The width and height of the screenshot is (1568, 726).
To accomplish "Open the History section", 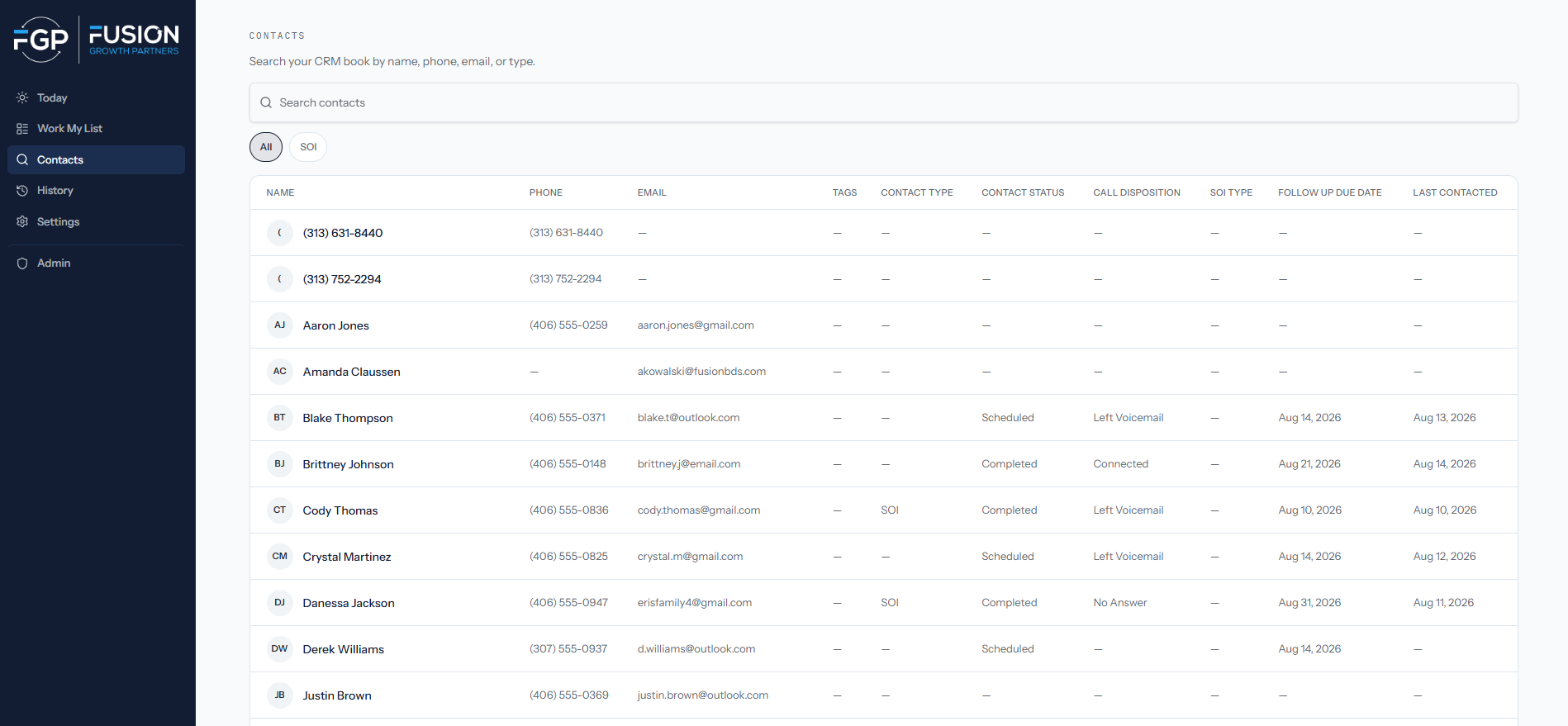I will coord(96,191).
